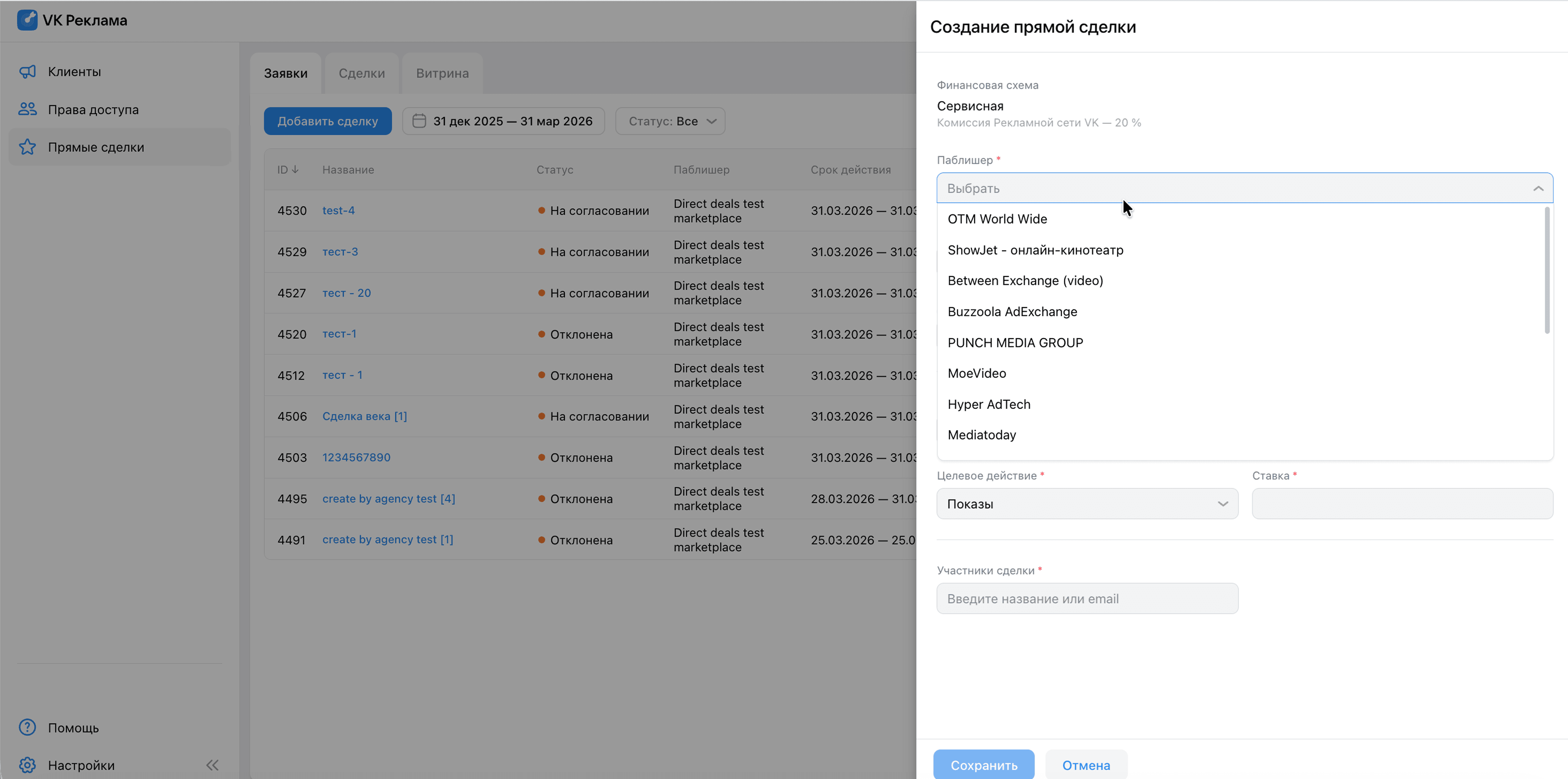This screenshot has width=1568, height=779.
Task: Sort the table by ID arrow
Action: coord(295,169)
